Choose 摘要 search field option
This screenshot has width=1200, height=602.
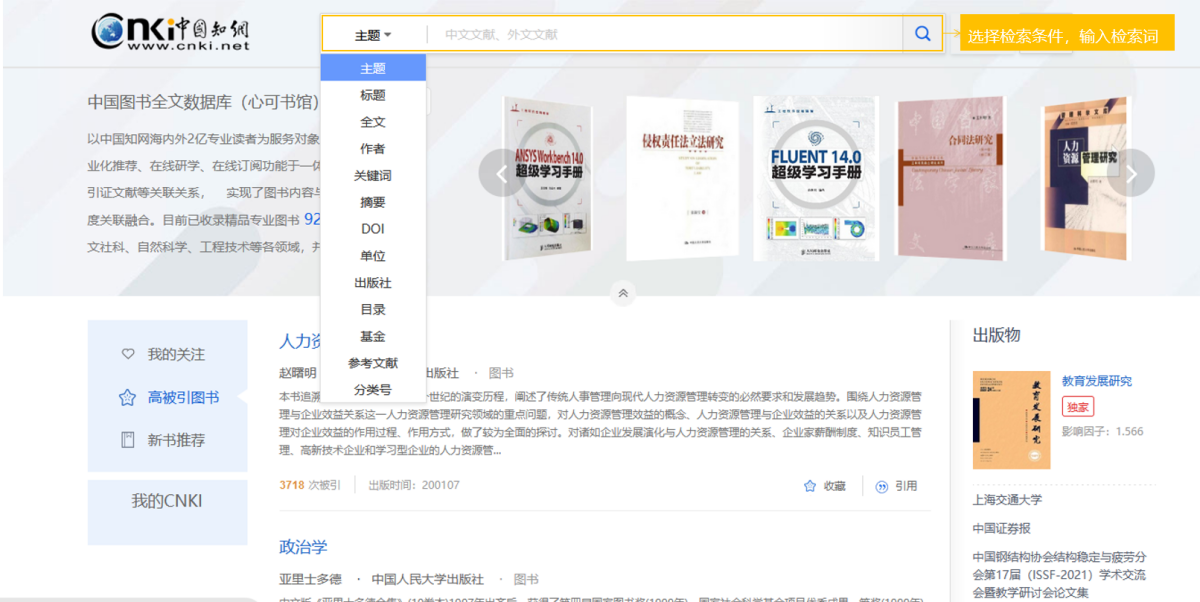[x=373, y=202]
